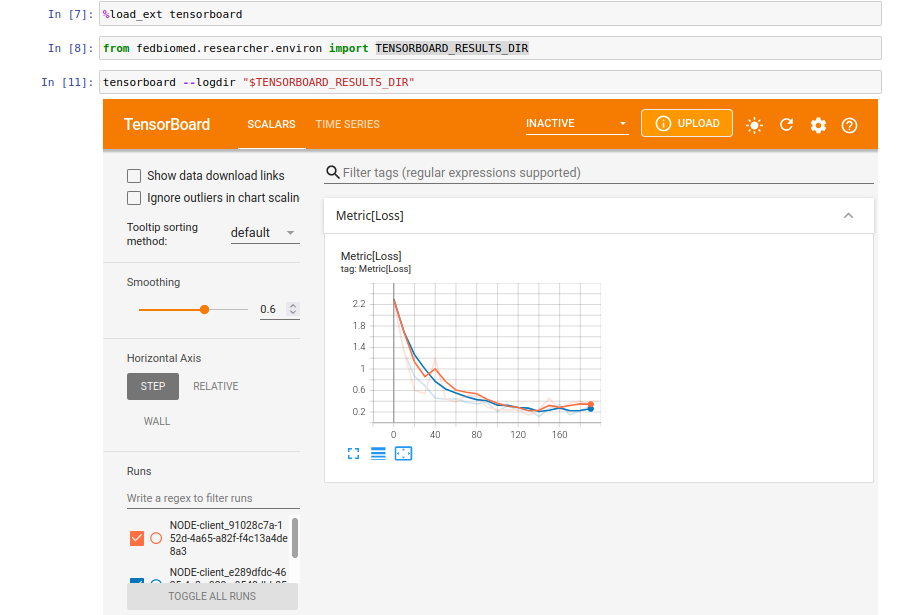
Task: Deselect the NODE-client_91028c7a run checkbox
Action: (x=136, y=537)
